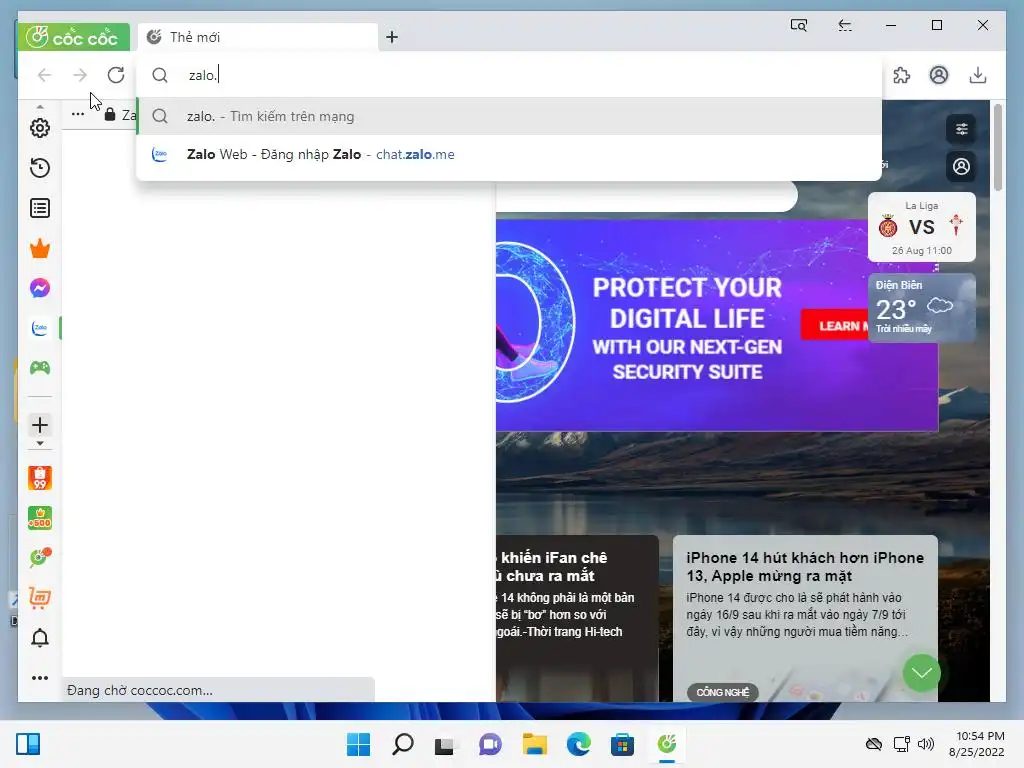Screen dimensions: 1024x768
Task: Open sidebar more options three dots
Action: 40,678
